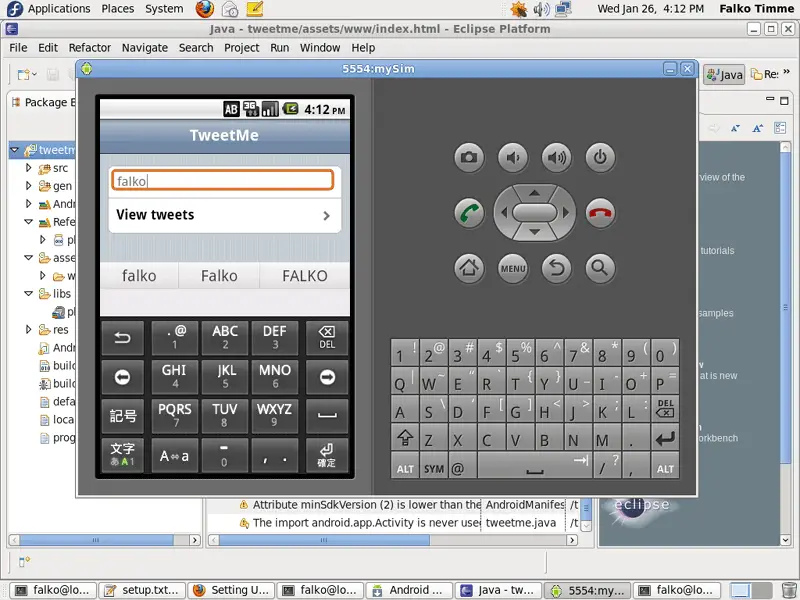Open the View tweets list item

click(x=224, y=215)
